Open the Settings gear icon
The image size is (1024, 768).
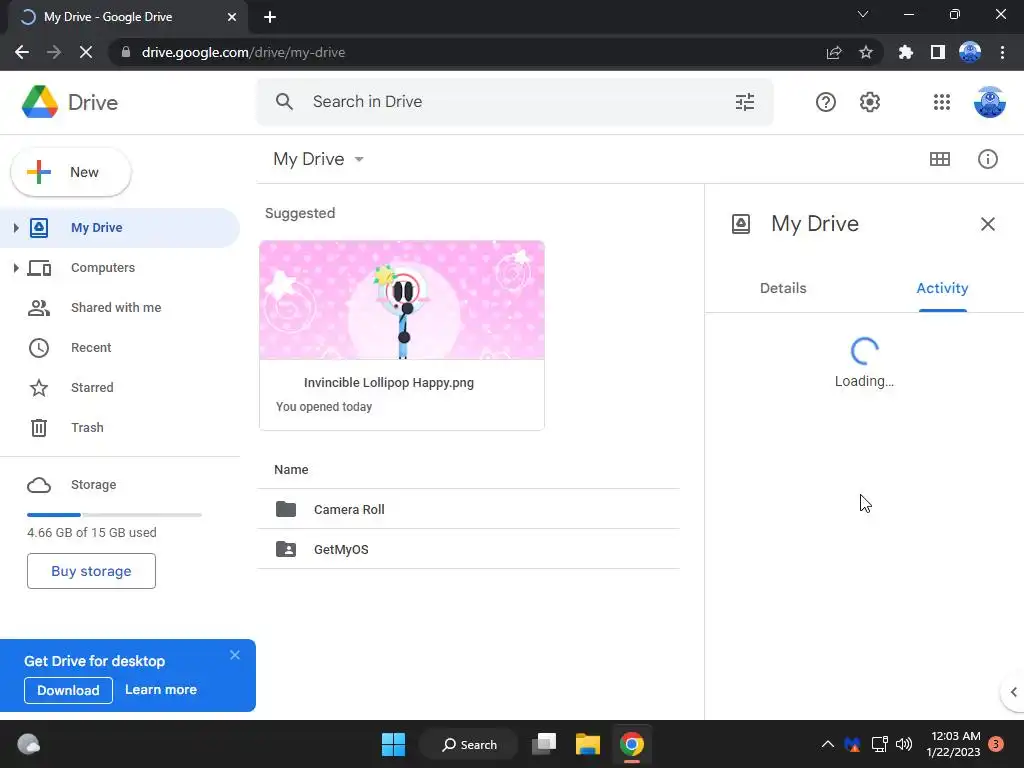coord(869,102)
